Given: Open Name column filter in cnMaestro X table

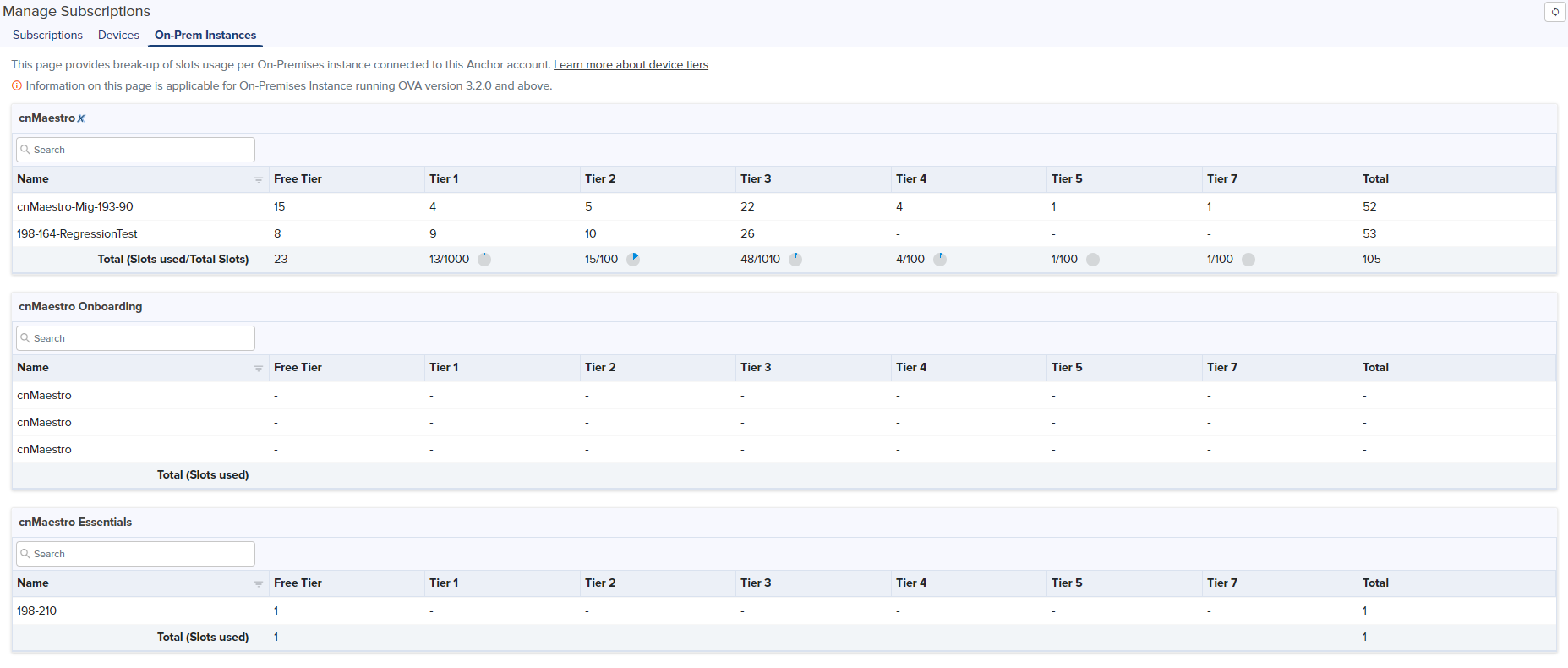Looking at the screenshot, I should pos(259,179).
